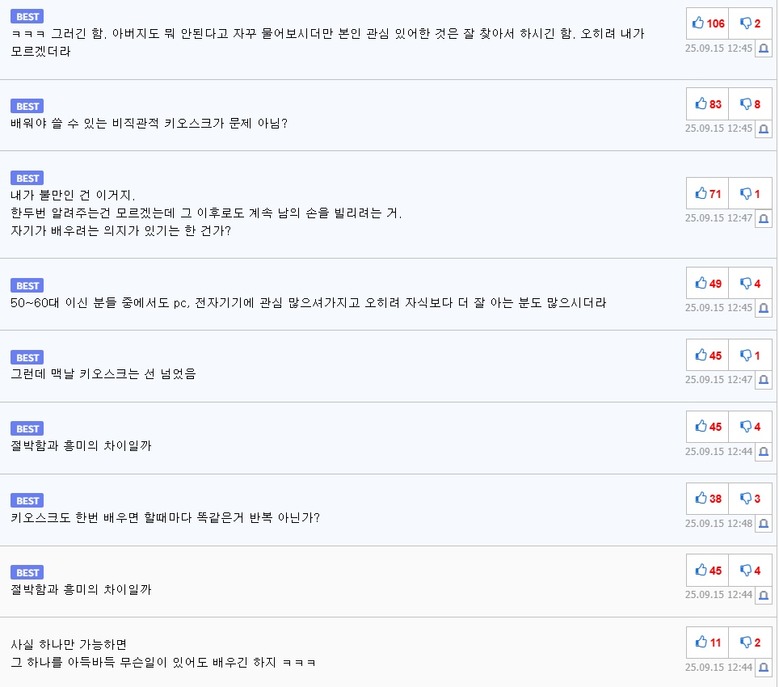Downvote the last comment with 2 dislikes
Image resolution: width=779 pixels, height=687 pixels.
(x=750, y=642)
